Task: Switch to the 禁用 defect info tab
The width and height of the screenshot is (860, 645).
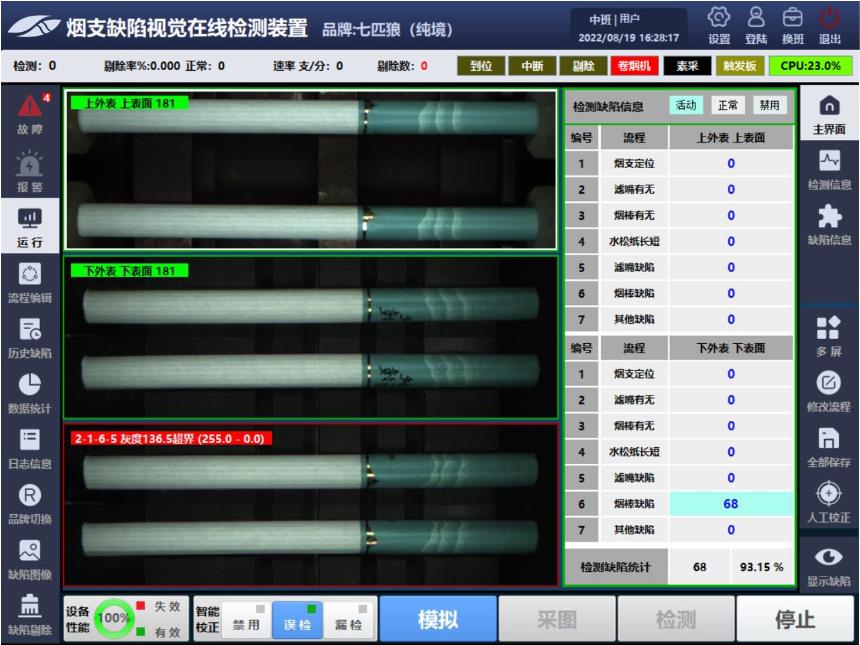Action: [x=769, y=105]
